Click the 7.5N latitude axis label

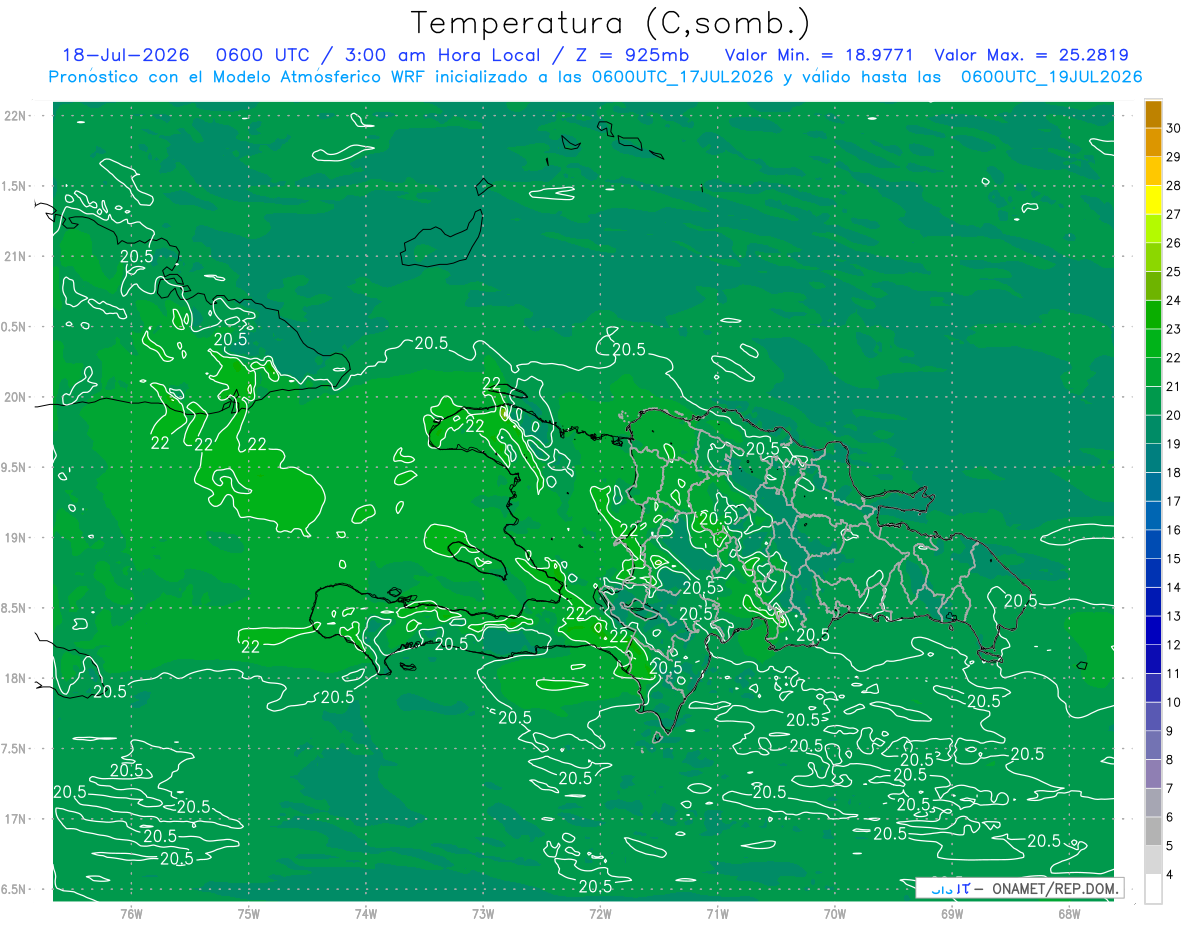[x=15, y=749]
